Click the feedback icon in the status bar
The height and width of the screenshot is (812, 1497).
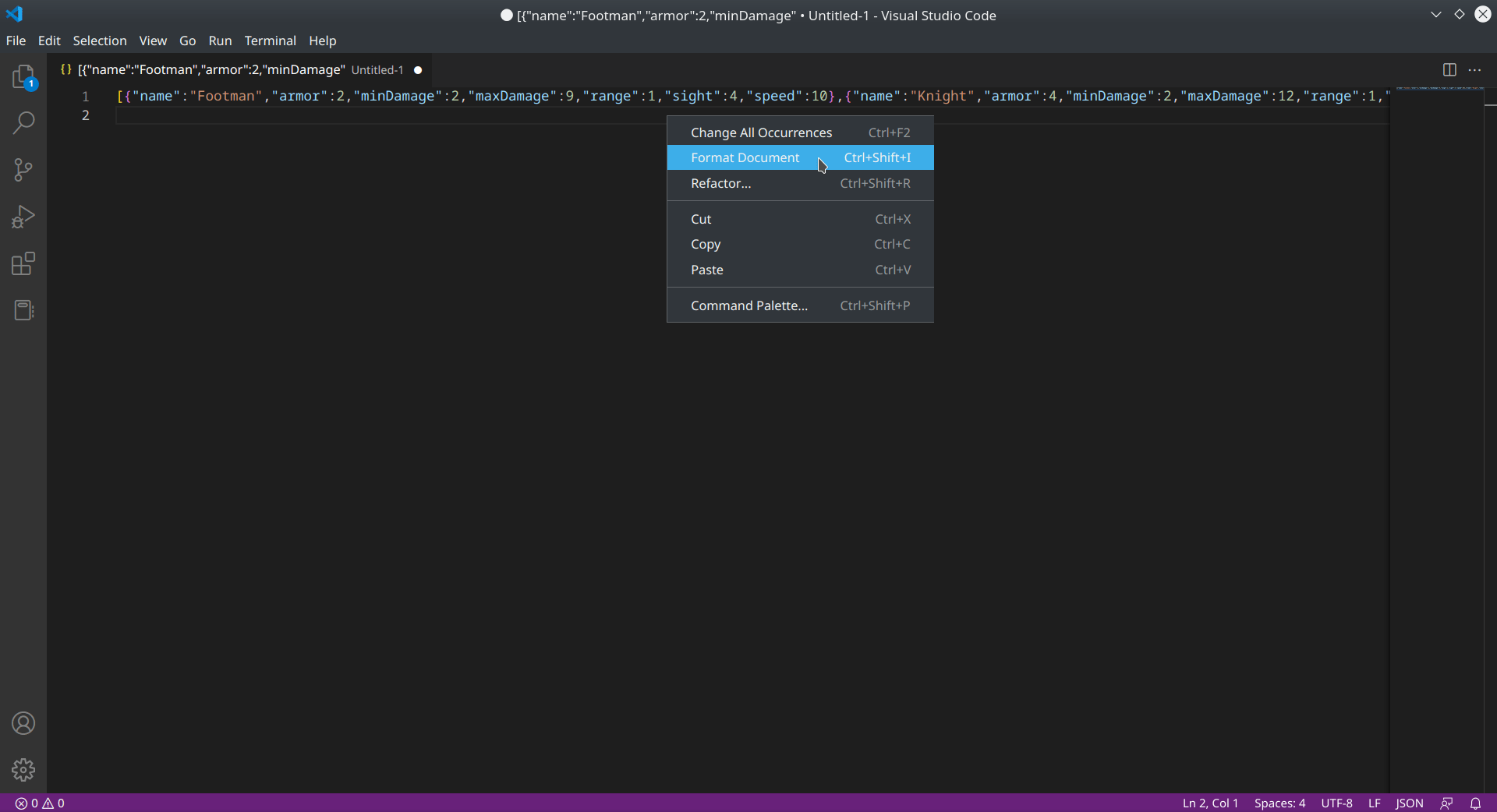[x=1448, y=803]
